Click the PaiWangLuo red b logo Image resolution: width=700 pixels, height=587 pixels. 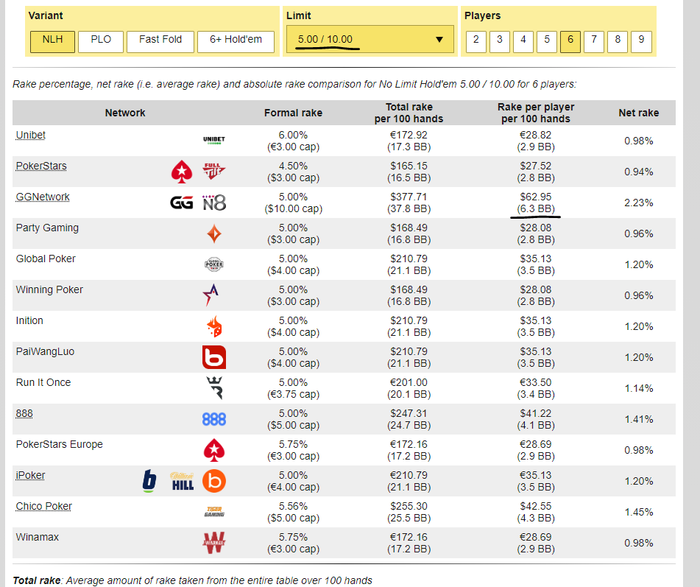click(x=214, y=357)
